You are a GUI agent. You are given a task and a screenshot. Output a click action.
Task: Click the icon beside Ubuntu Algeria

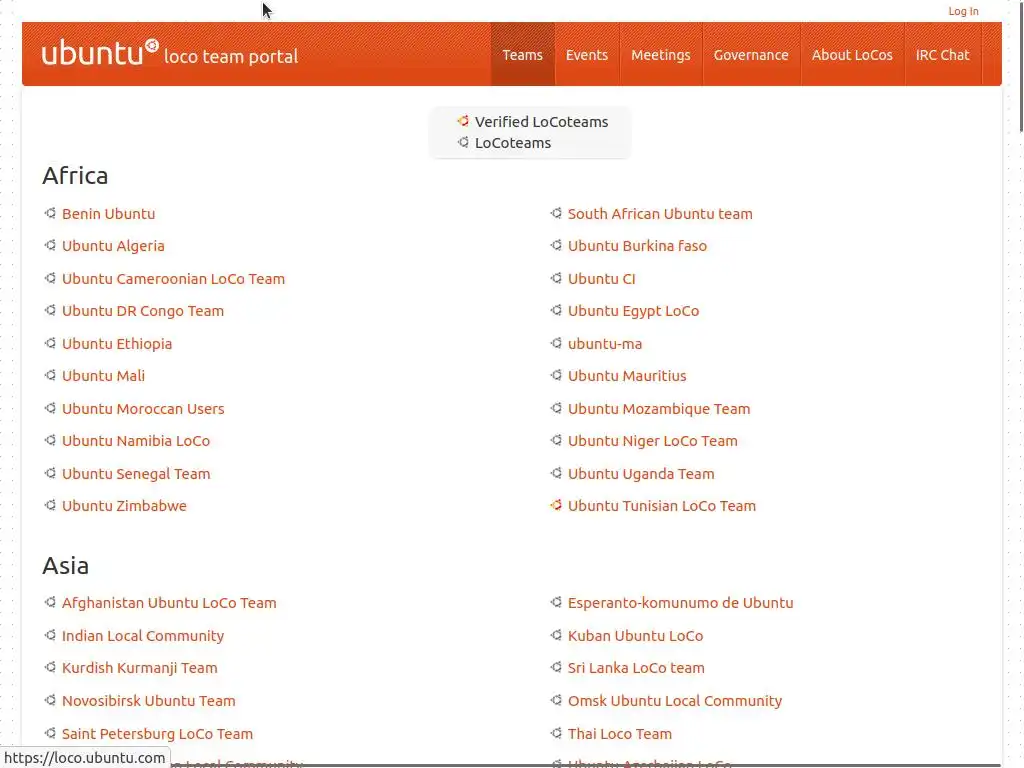[50, 245]
